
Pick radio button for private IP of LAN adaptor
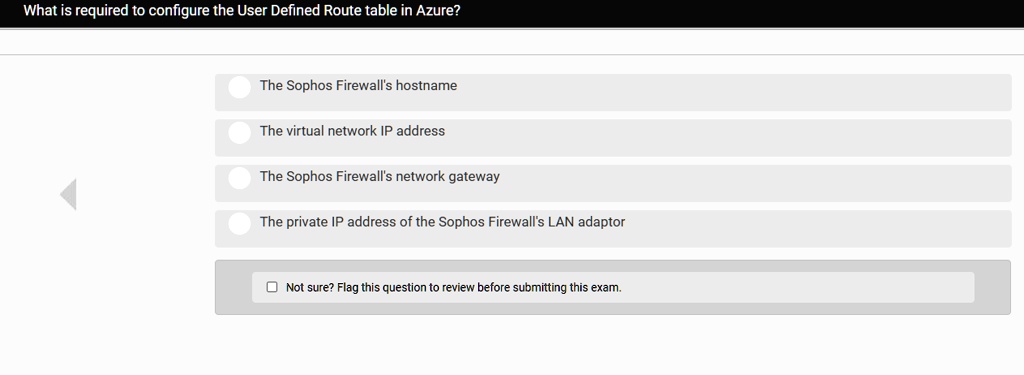240,223
